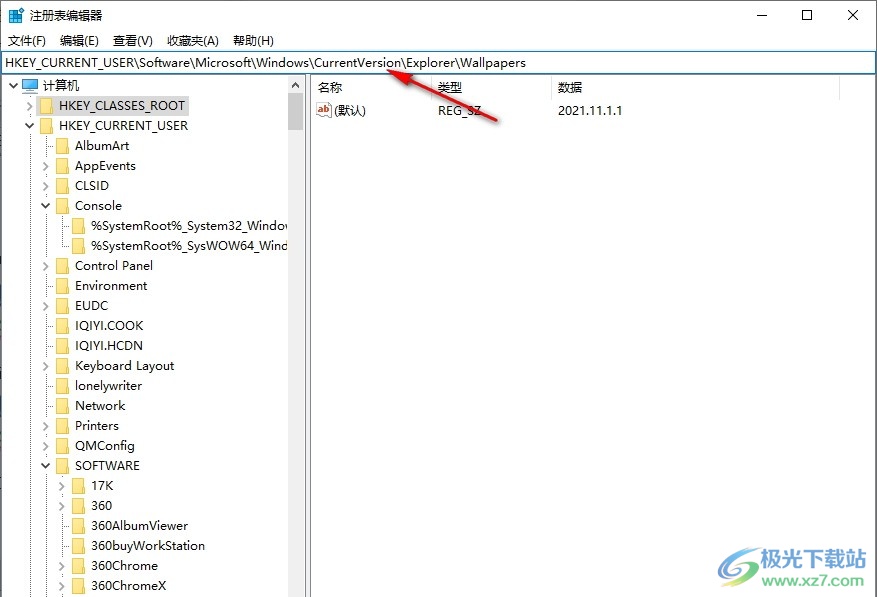877x597 pixels.
Task: Collapse the SOFTWARE node
Action: point(46,466)
